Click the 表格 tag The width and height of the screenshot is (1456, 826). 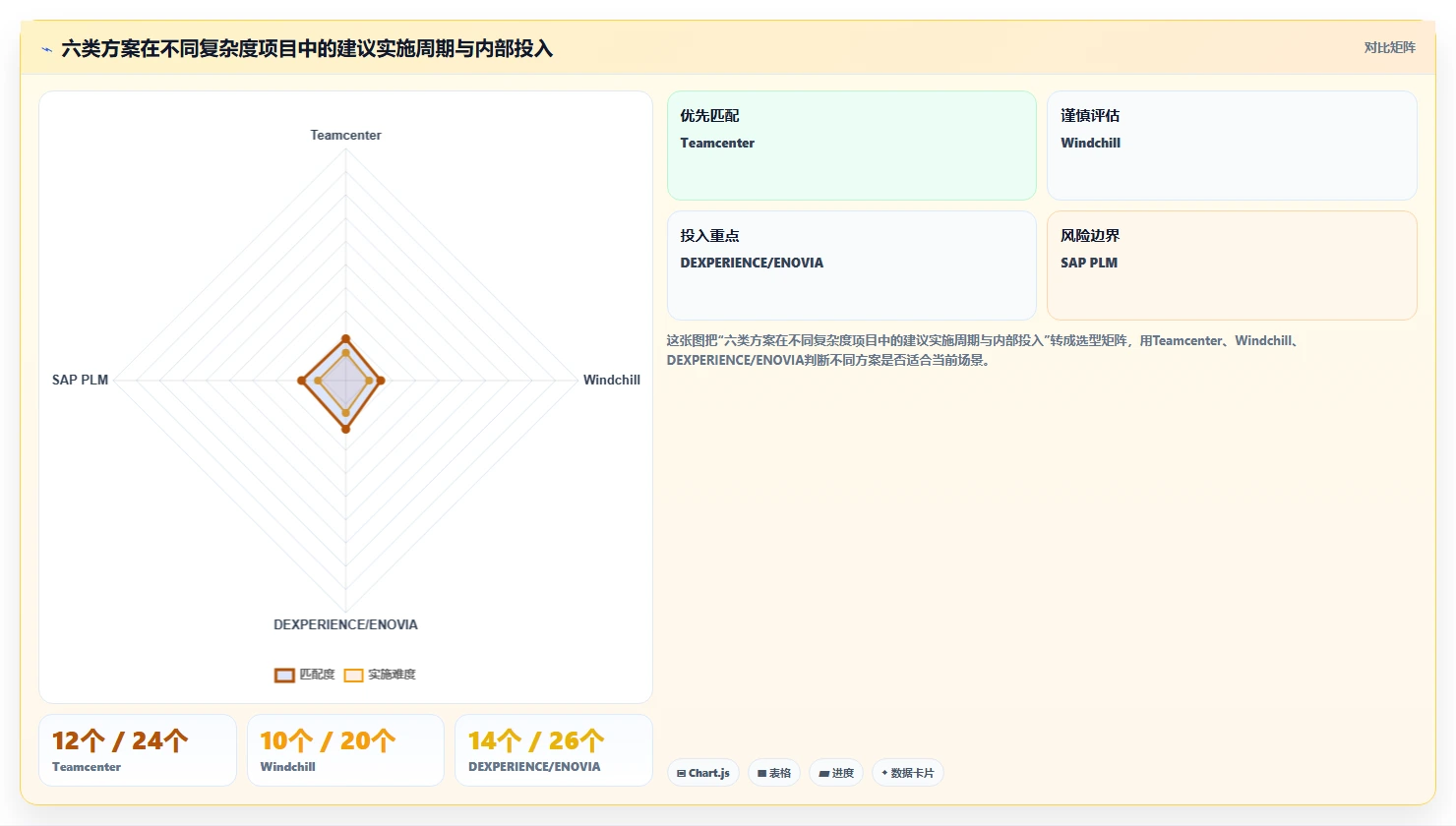pyautogui.click(x=774, y=773)
